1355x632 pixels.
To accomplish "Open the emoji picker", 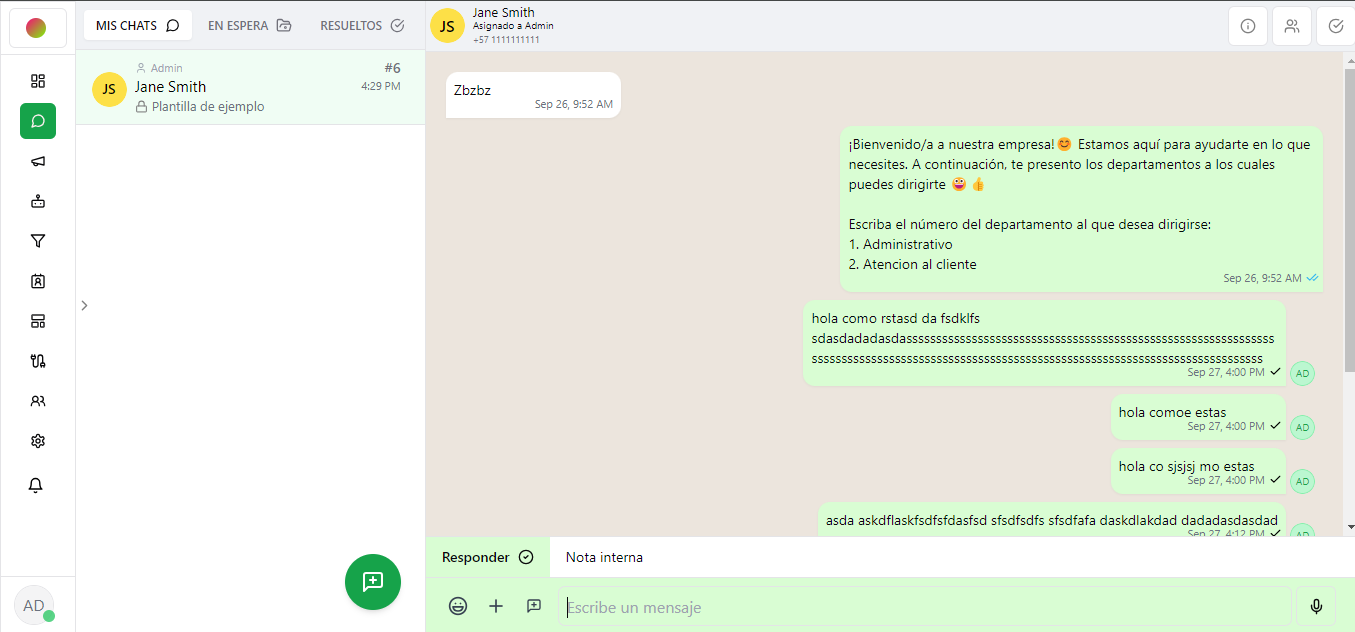I will pos(458,606).
